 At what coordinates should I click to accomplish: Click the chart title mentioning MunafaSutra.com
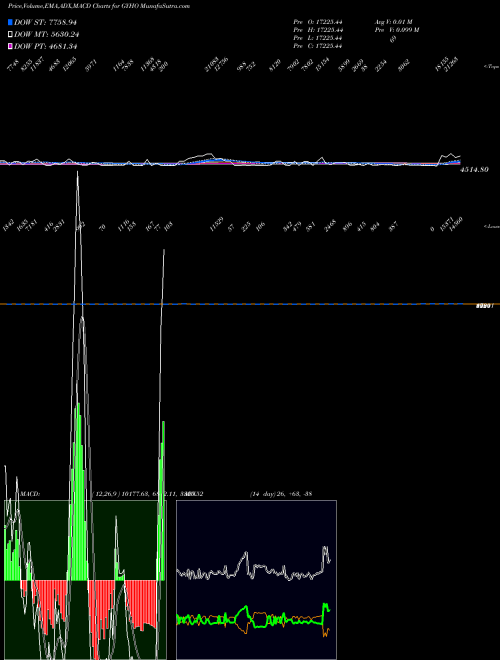coord(98,6)
